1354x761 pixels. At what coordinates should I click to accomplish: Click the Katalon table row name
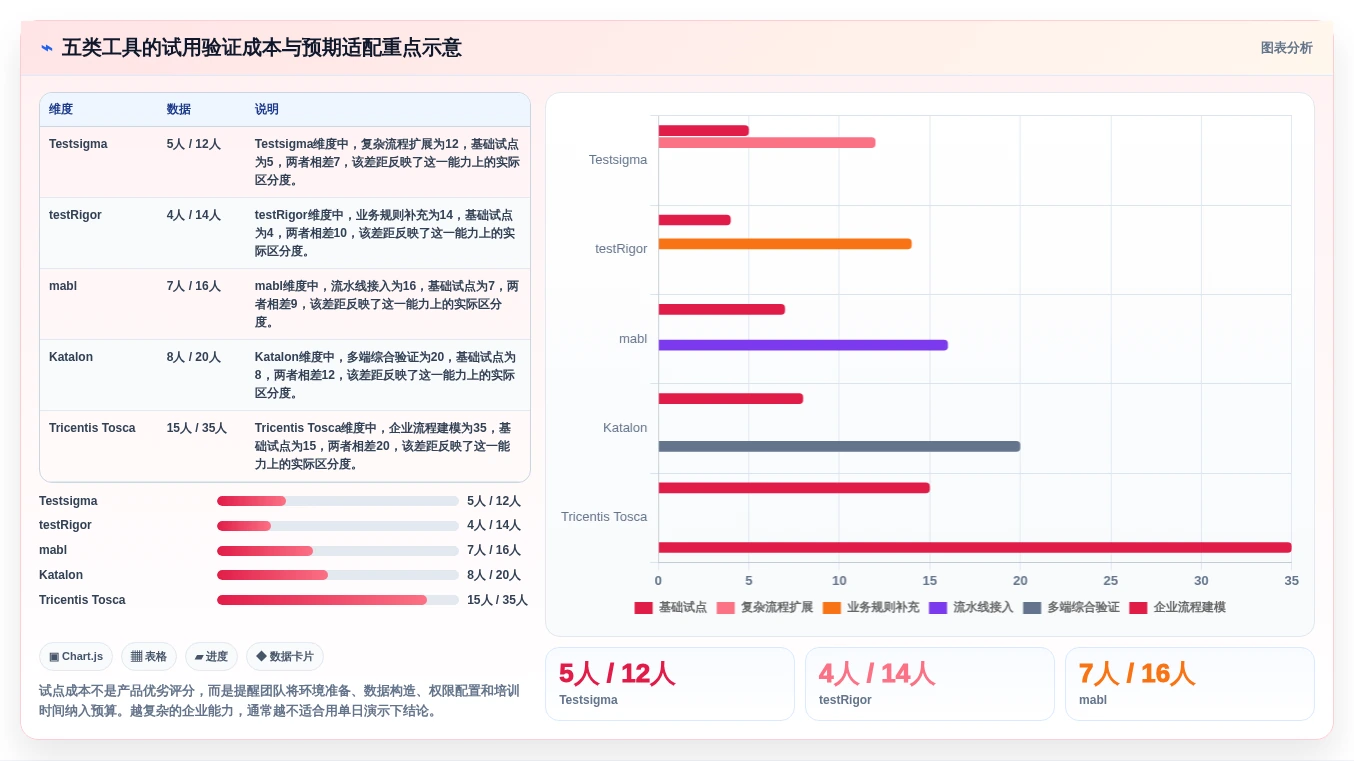(71, 357)
